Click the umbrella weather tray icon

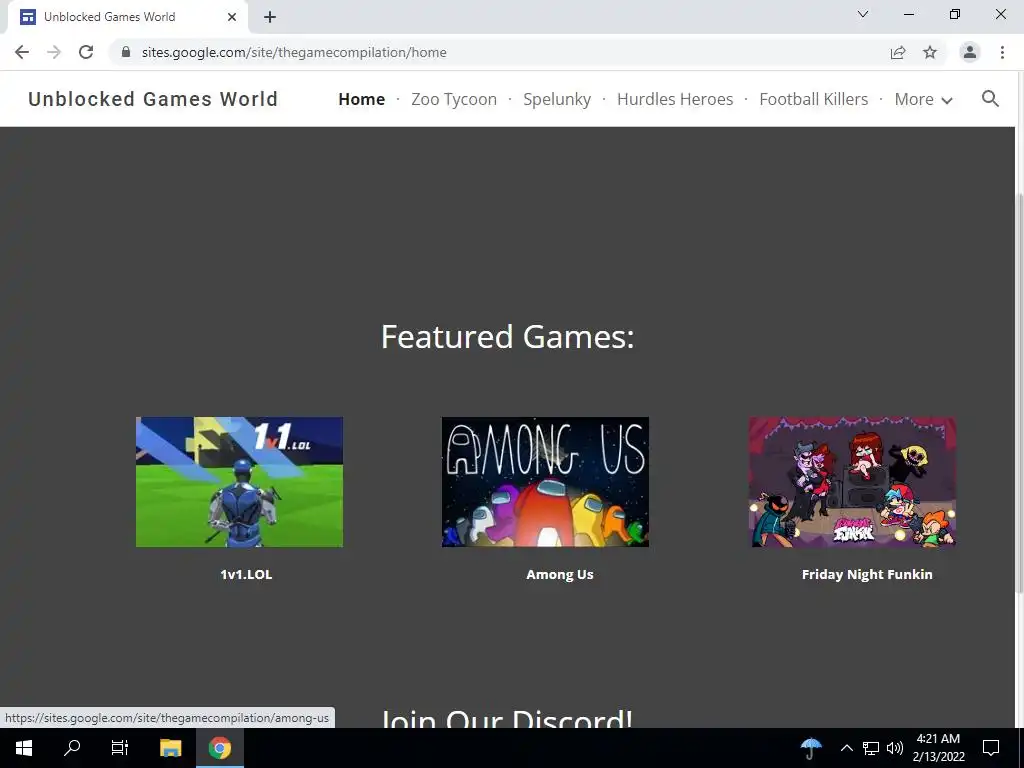(x=811, y=748)
